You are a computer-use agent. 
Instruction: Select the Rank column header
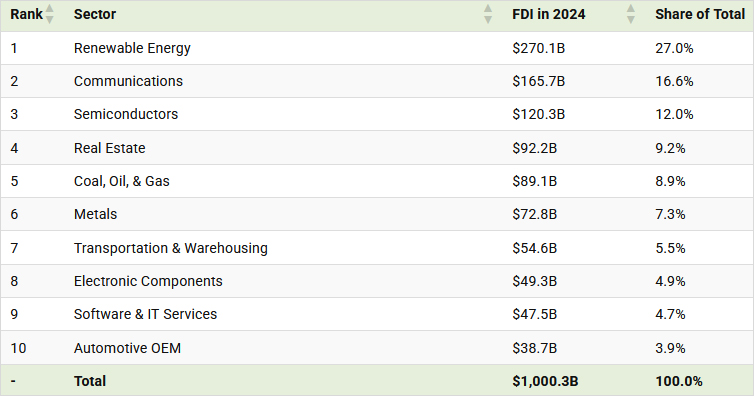click(26, 14)
